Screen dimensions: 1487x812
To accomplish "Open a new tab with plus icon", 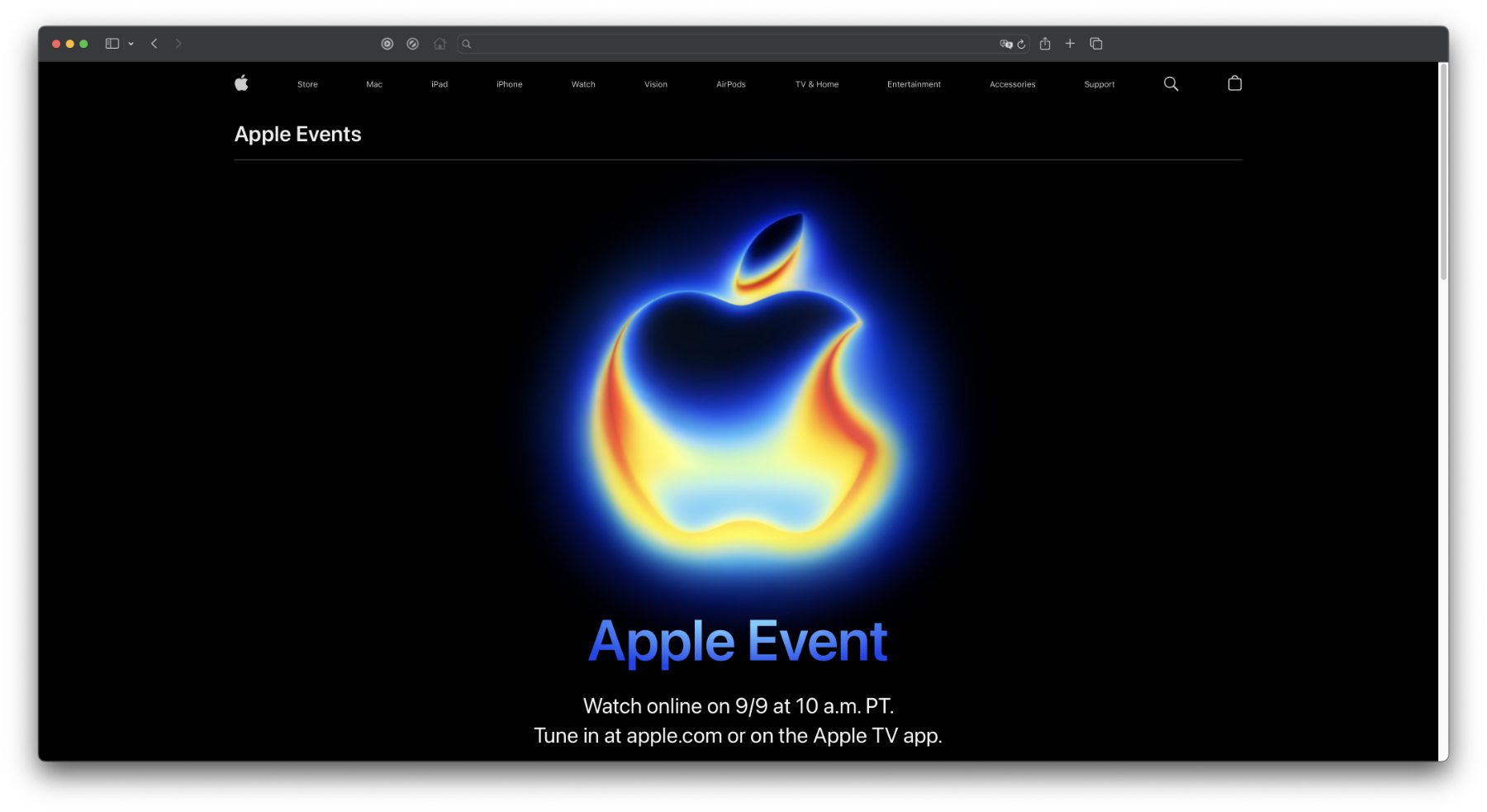I will (1070, 44).
